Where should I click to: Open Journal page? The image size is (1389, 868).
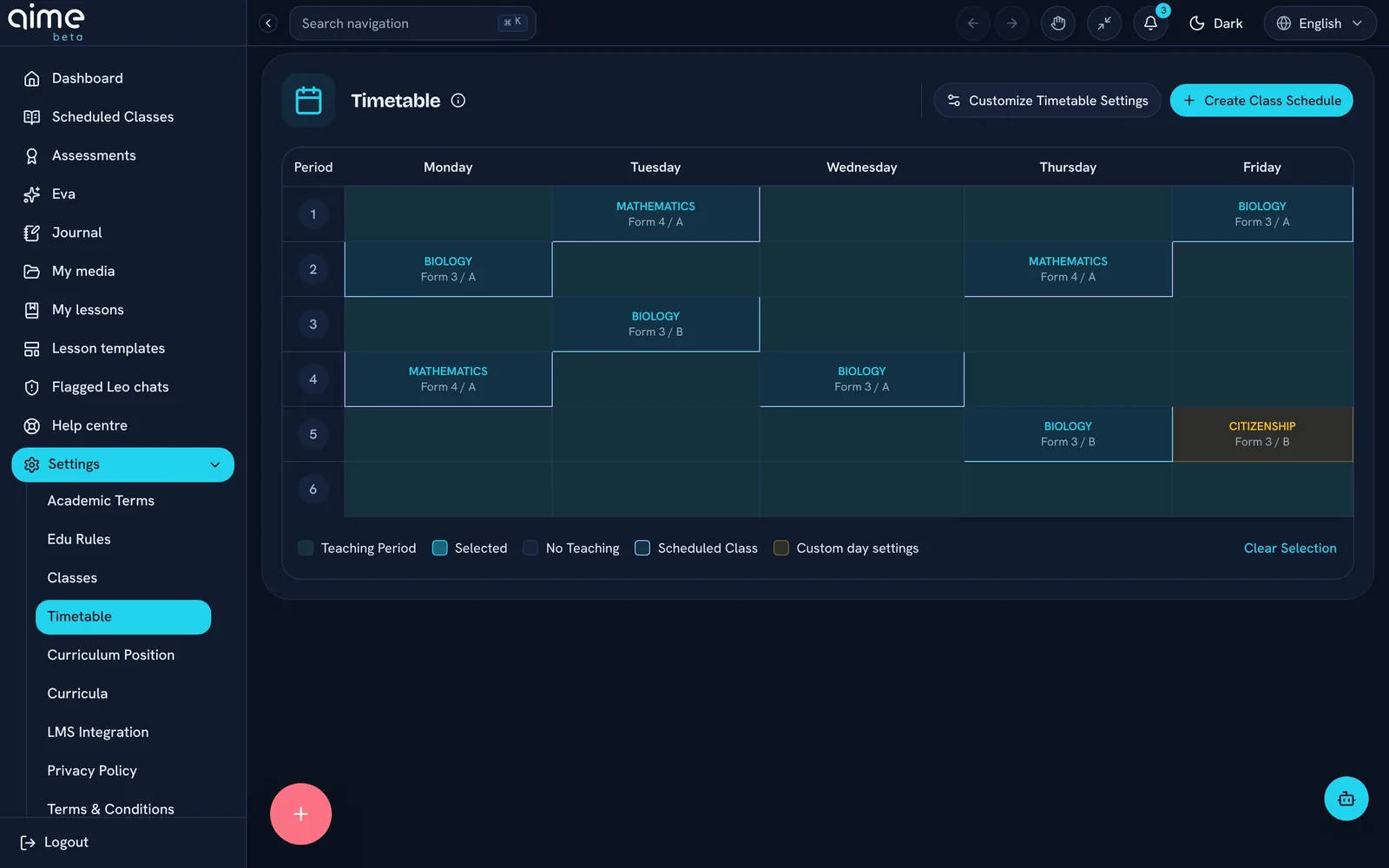(x=122, y=233)
